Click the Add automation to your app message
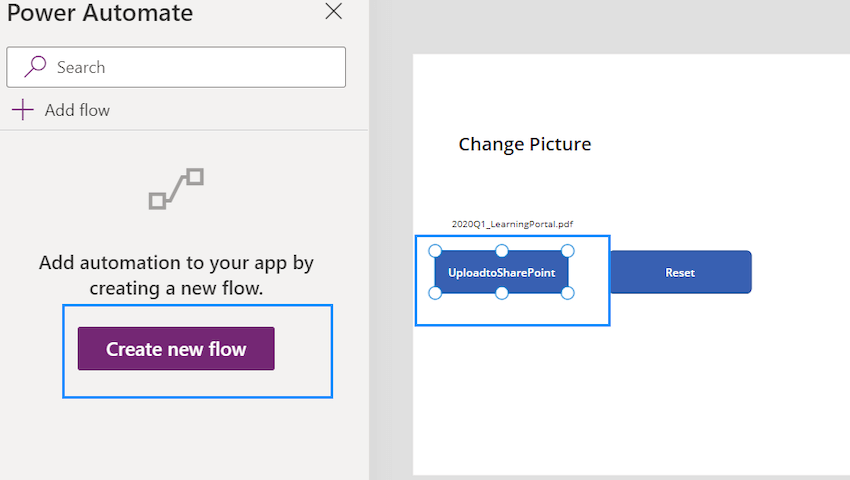Screen dimensions: 850x480 (x=176, y=275)
